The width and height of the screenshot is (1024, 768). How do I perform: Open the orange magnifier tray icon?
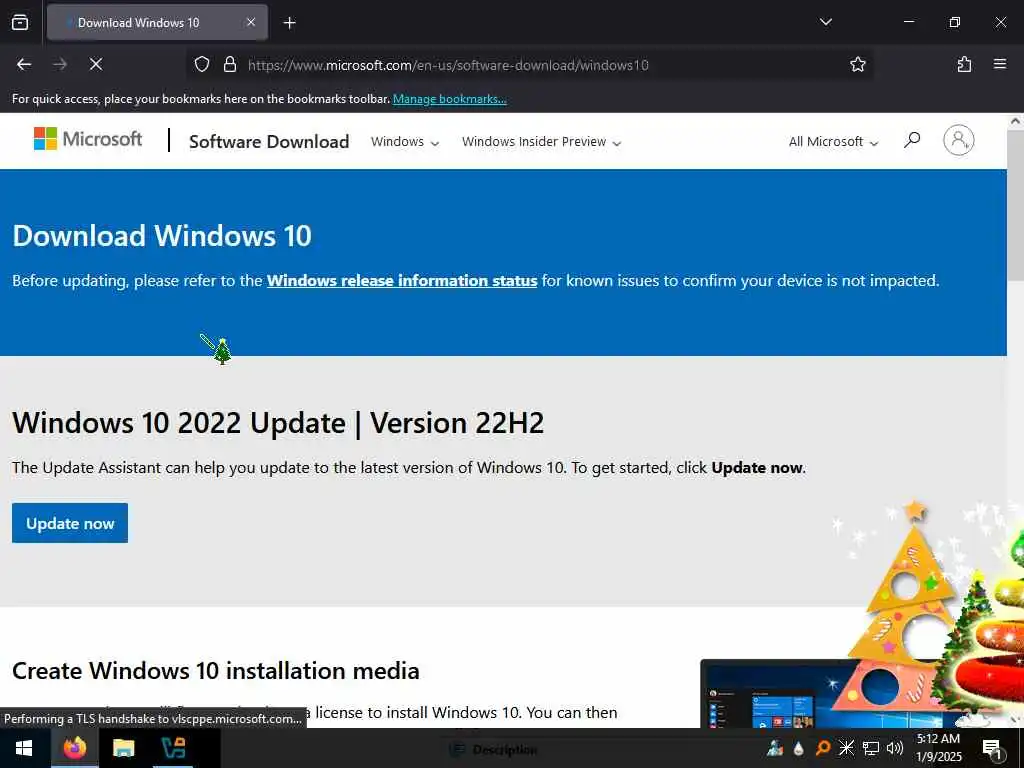pyautogui.click(x=822, y=748)
